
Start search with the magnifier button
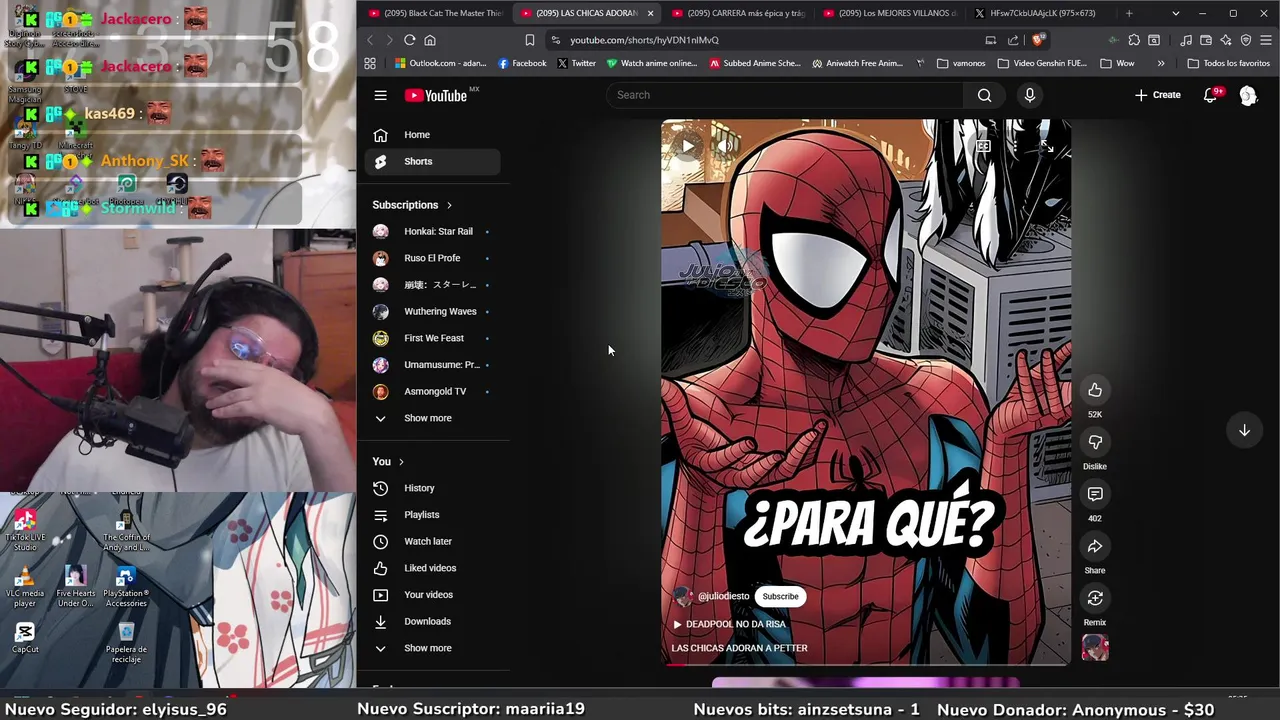(984, 95)
